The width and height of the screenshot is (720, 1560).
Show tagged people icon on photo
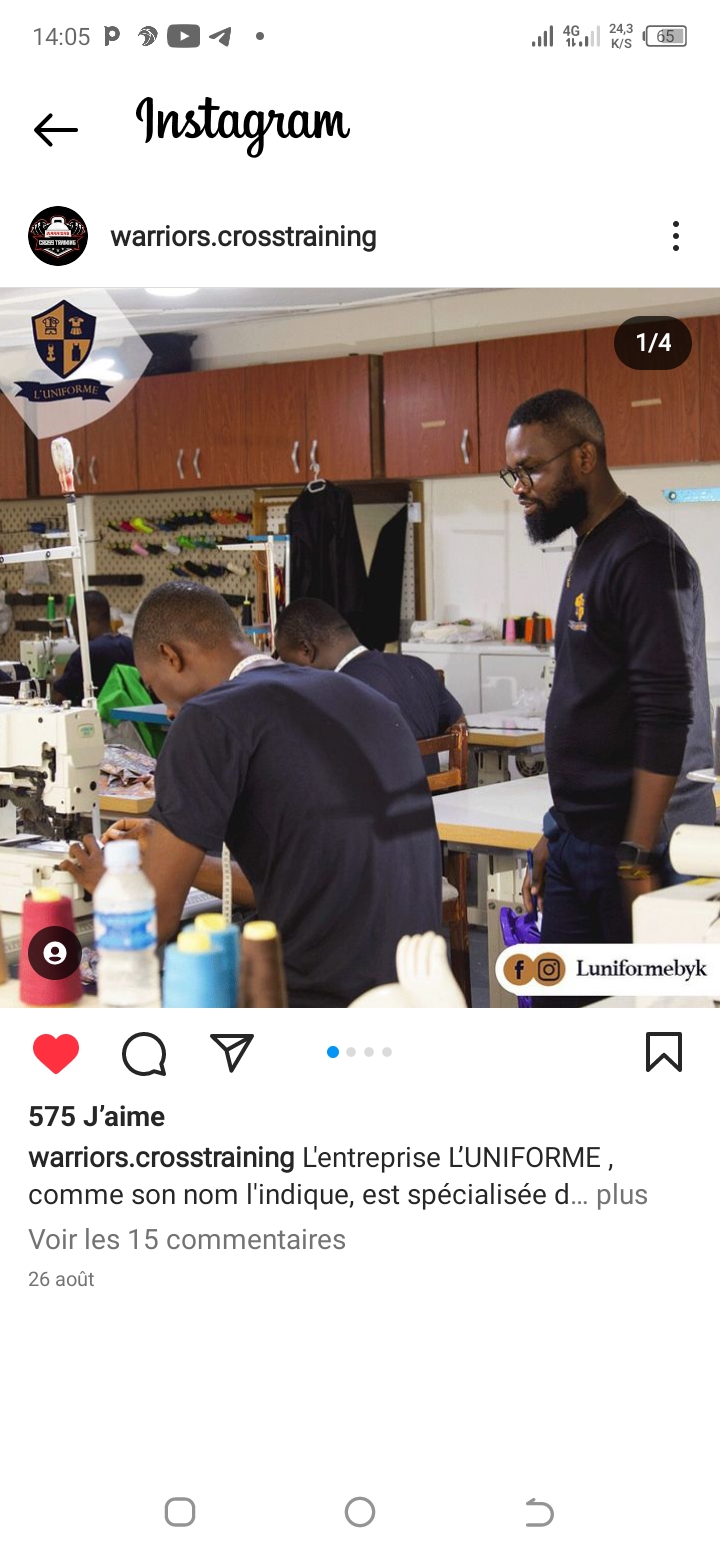tap(55, 953)
